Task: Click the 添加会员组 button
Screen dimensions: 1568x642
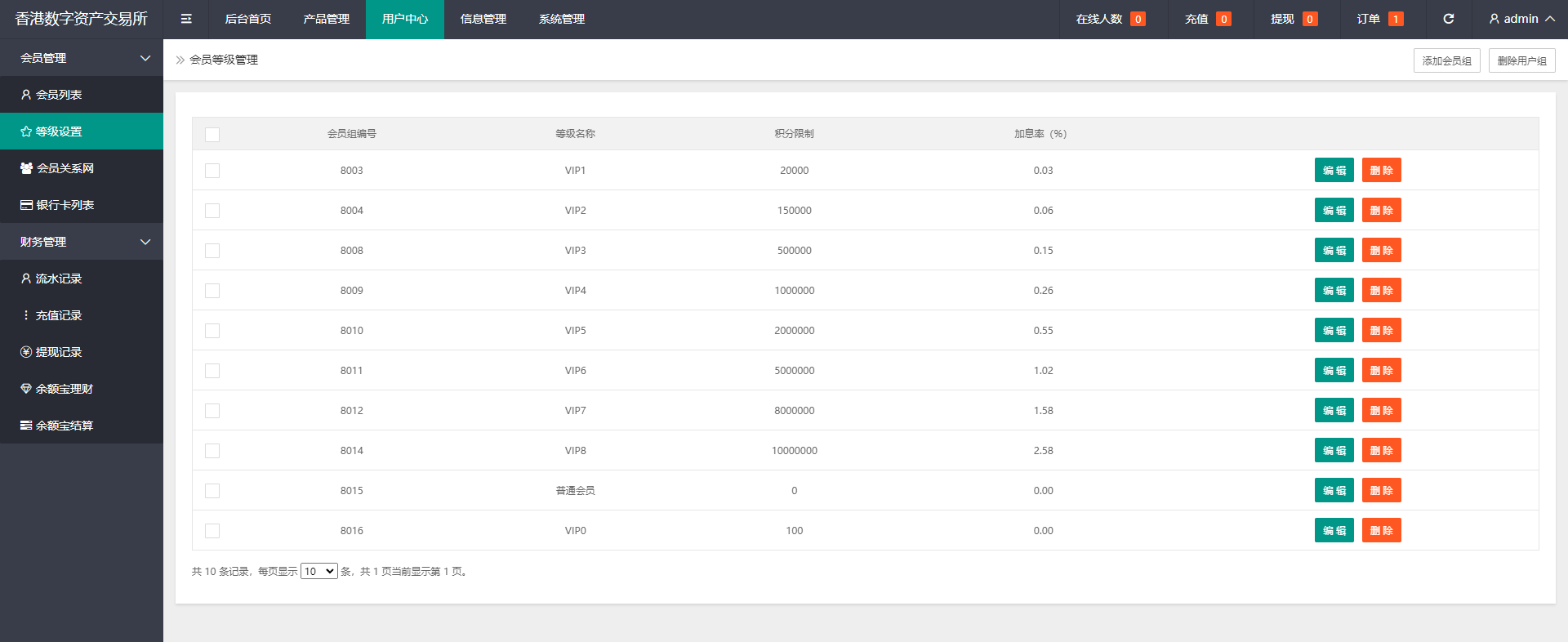Action: (1446, 60)
